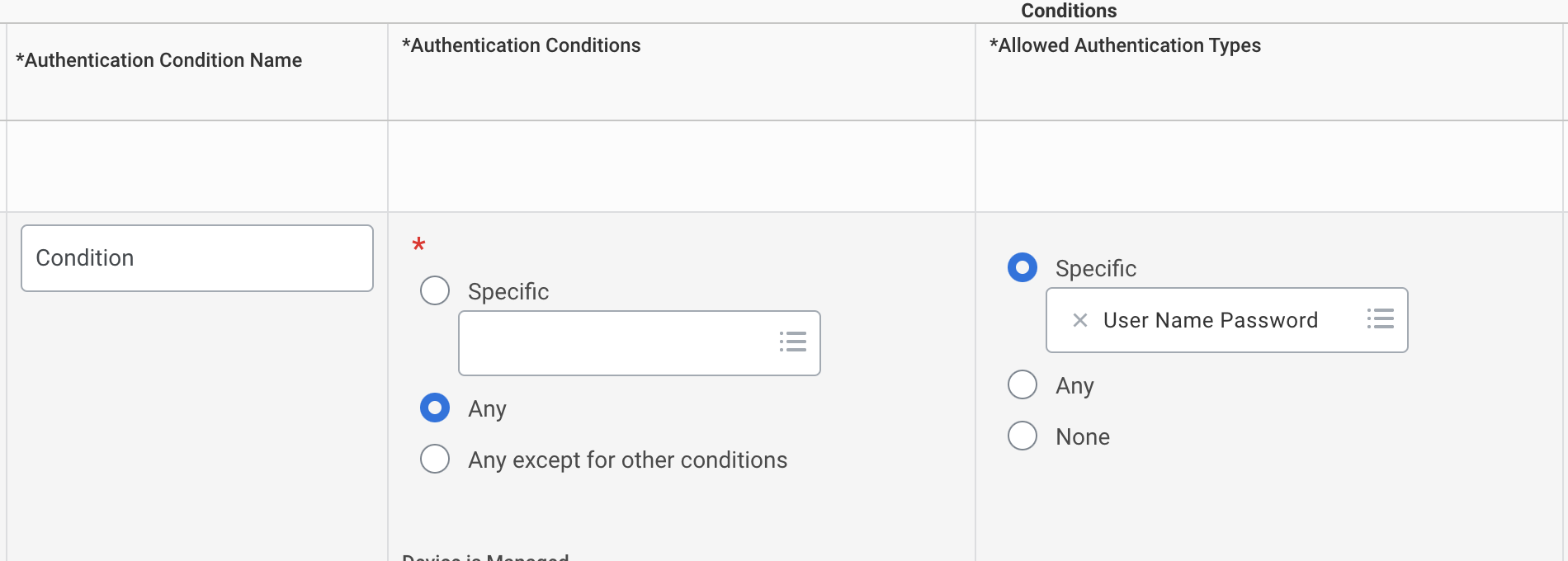Choose the None radio option
This screenshot has height=561, width=1568.
click(1023, 436)
